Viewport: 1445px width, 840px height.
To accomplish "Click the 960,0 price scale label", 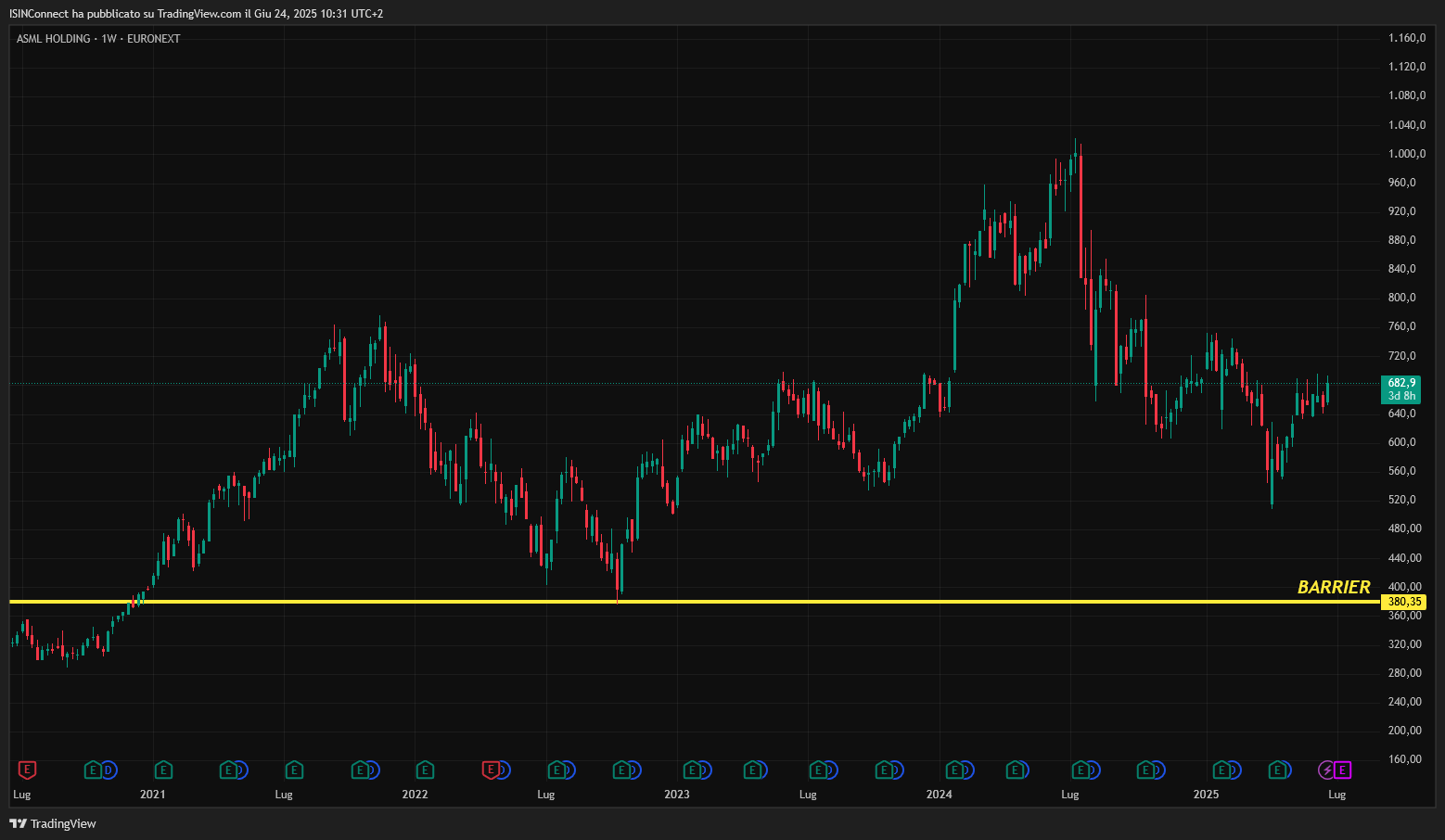I will [x=1402, y=183].
